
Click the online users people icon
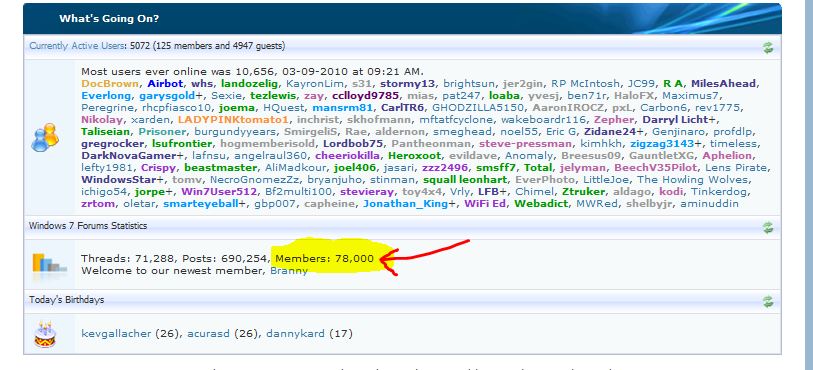[45, 137]
